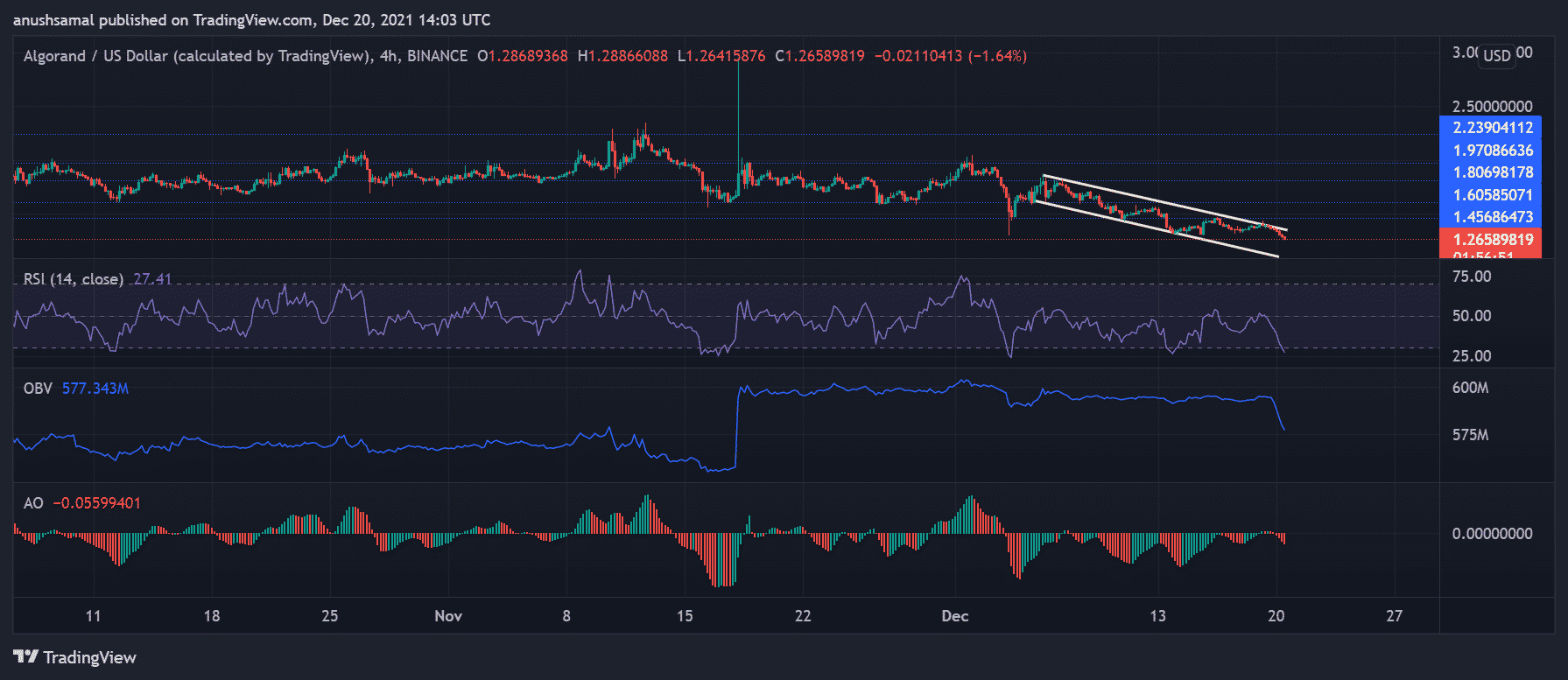Select the 1.60585071 price level tag
The height and width of the screenshot is (680, 1568).
[1492, 195]
